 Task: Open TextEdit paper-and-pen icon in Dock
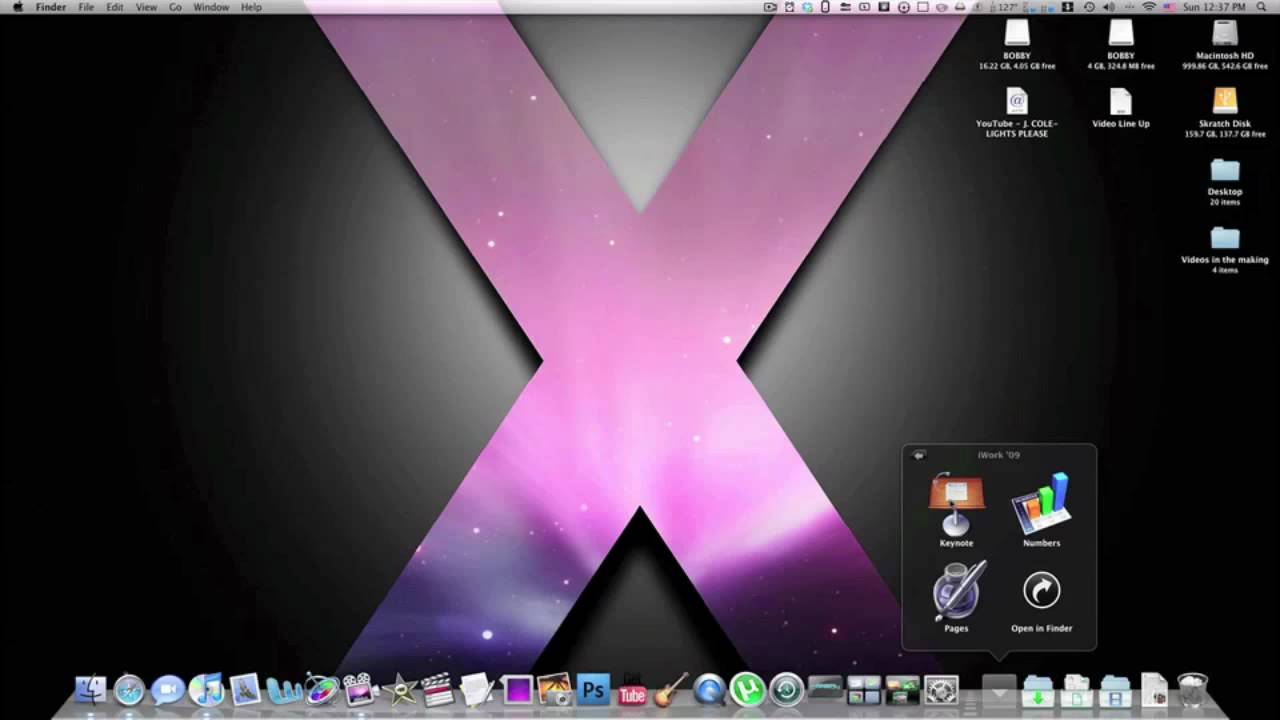coord(477,689)
